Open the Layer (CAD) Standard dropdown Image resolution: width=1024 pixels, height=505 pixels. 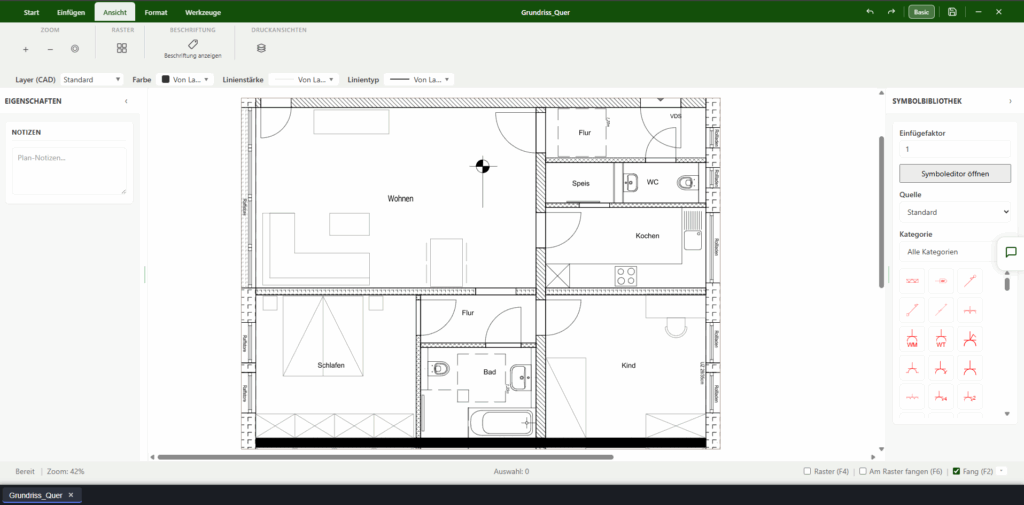tap(91, 79)
